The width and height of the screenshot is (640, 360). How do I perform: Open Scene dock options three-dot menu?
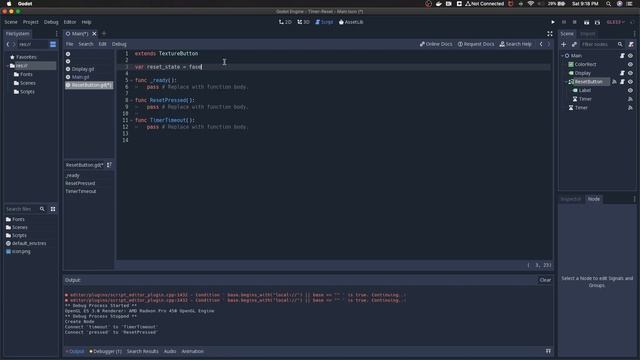pyautogui.click(x=634, y=33)
